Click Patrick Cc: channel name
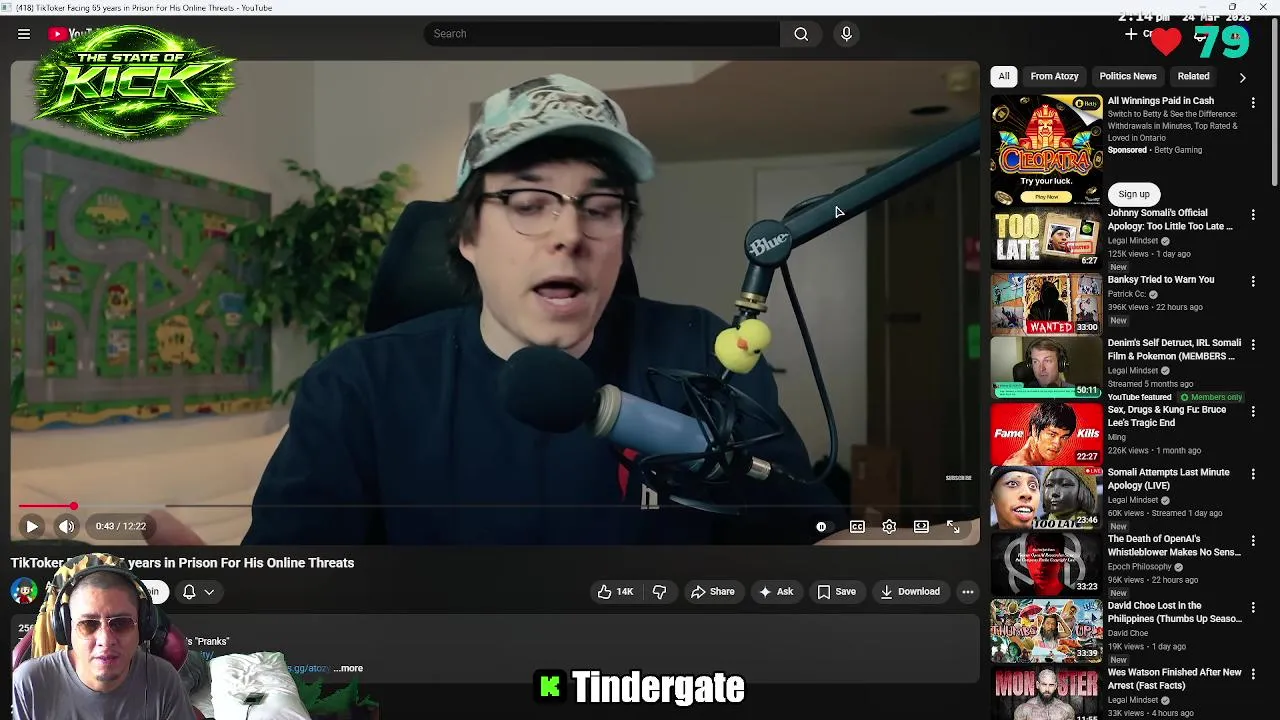Image resolution: width=1280 pixels, height=720 pixels. (1126, 294)
